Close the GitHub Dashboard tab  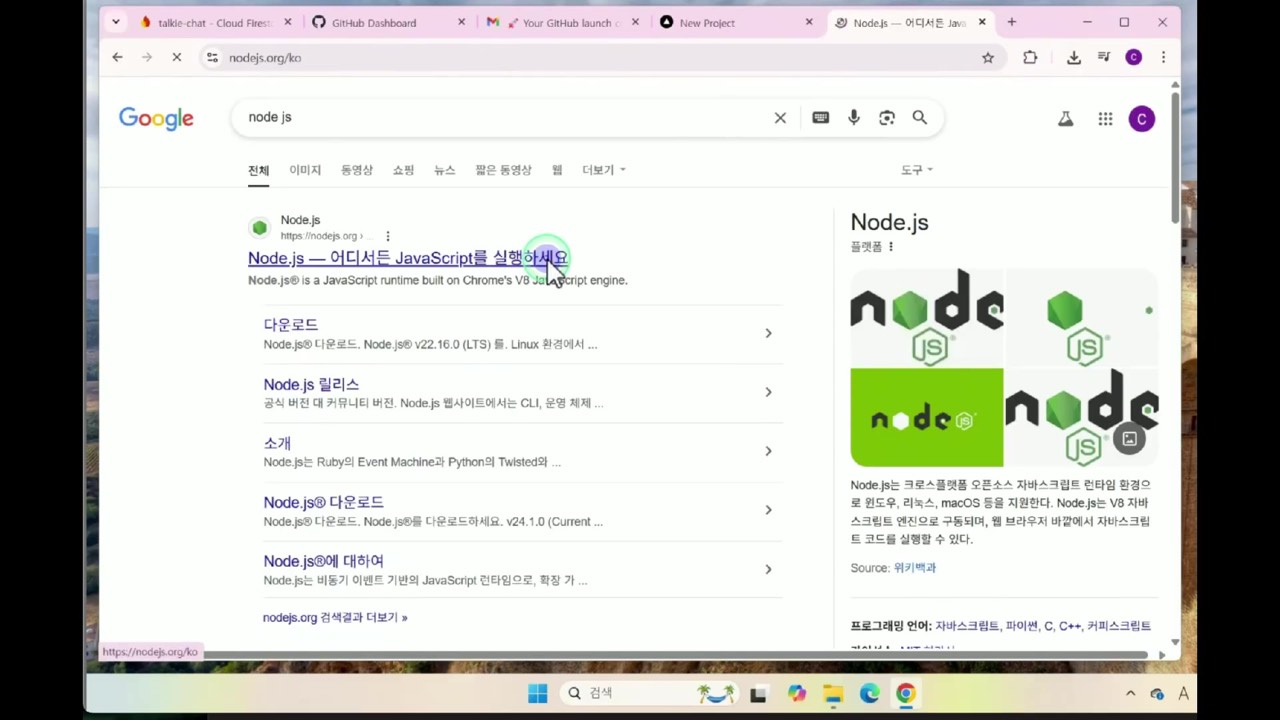pos(461,22)
